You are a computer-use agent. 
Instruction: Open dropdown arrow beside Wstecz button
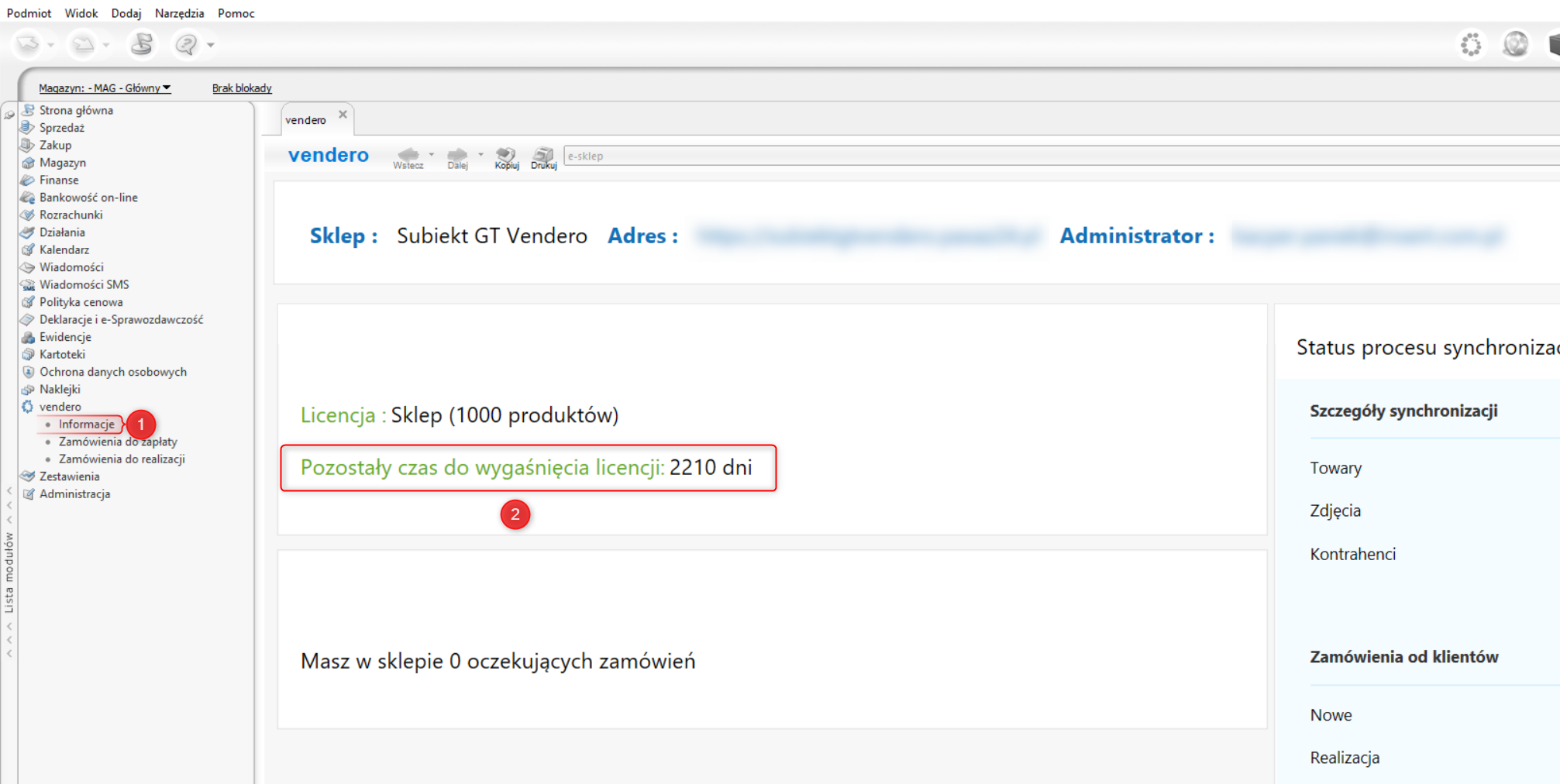point(432,154)
